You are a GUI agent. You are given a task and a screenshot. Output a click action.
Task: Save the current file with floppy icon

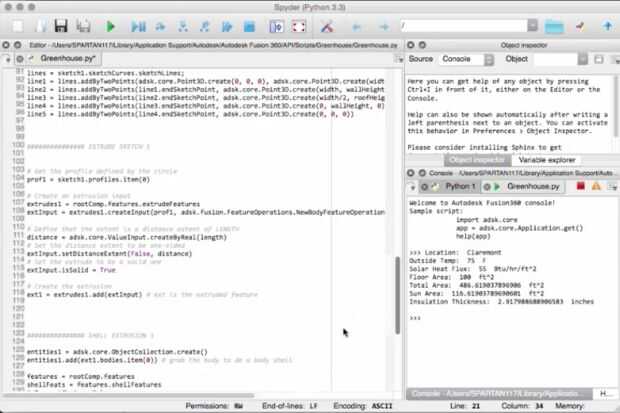61,27
